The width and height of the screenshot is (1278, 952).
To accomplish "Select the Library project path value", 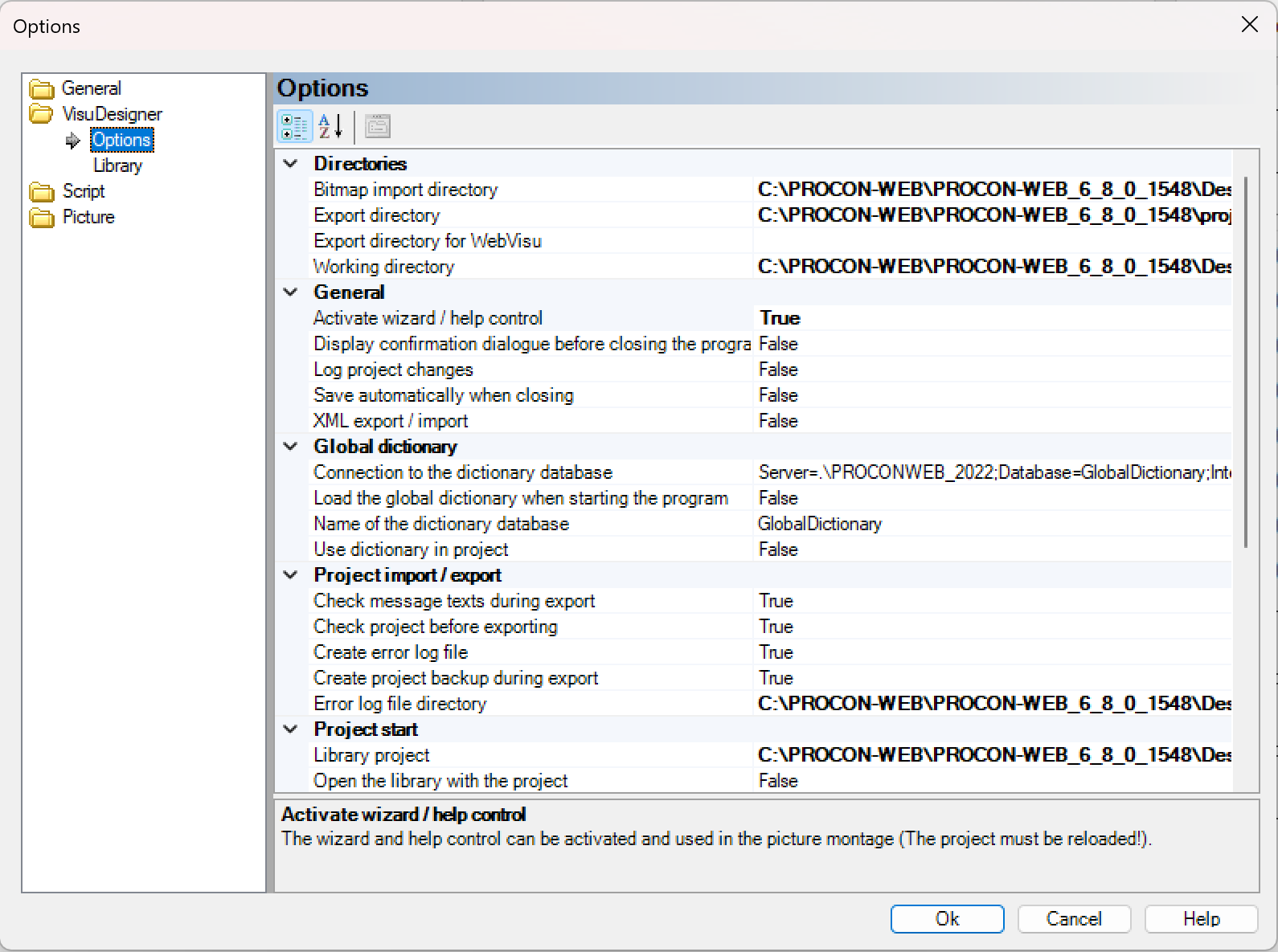I will point(993,755).
